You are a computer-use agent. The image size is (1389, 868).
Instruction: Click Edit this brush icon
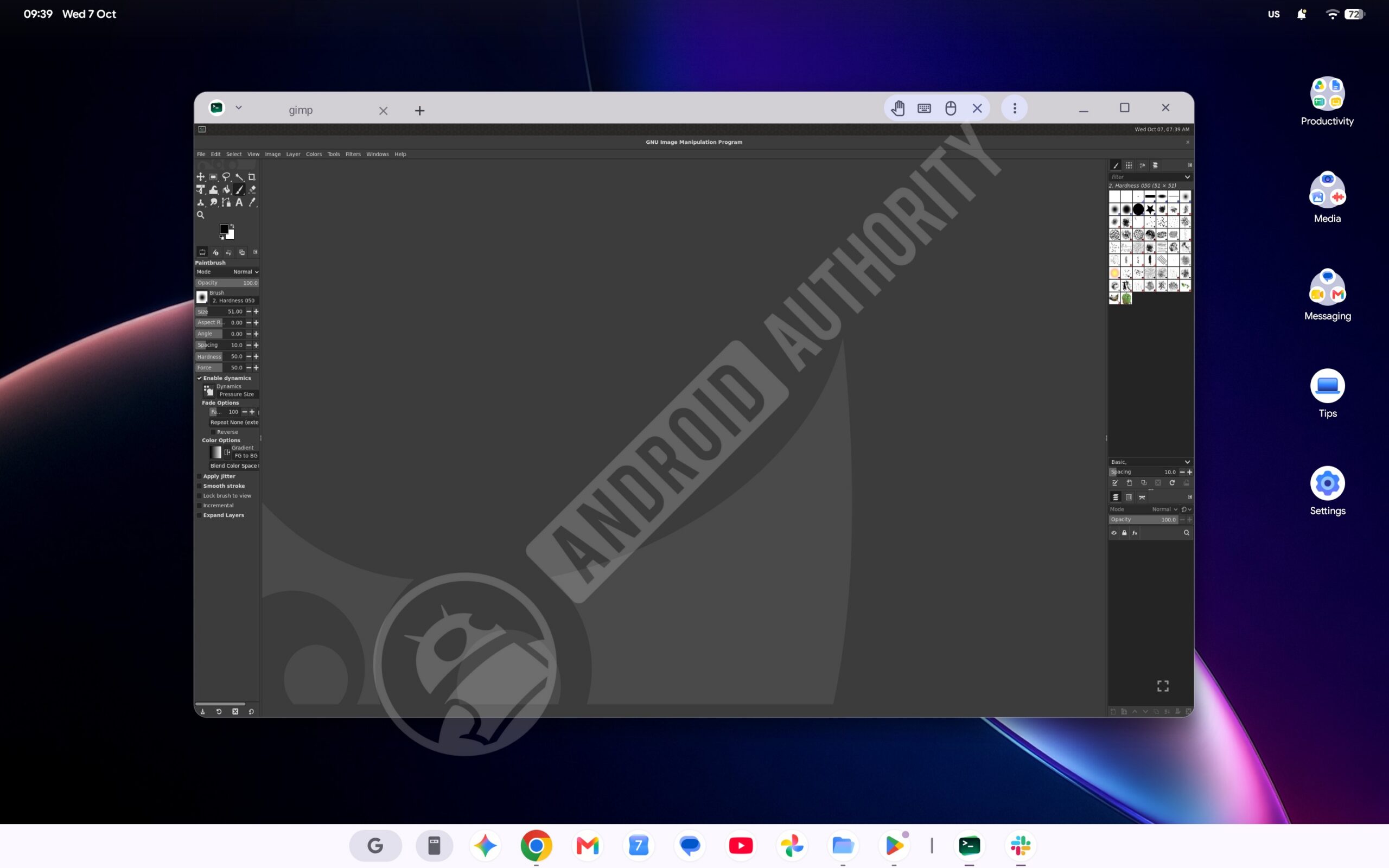1115,483
